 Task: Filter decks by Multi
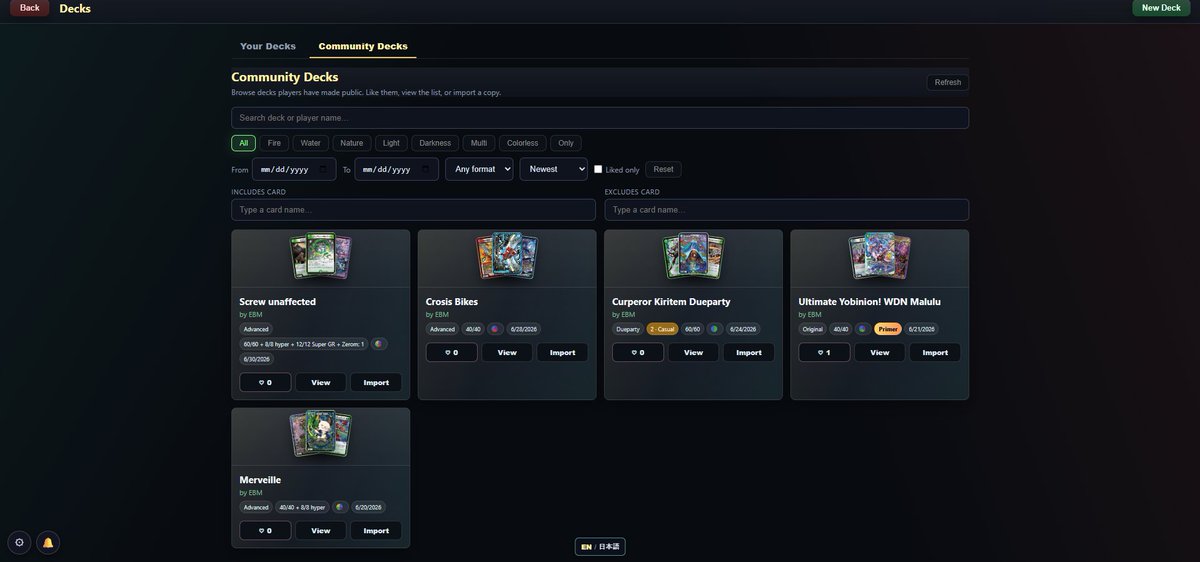[x=479, y=143]
